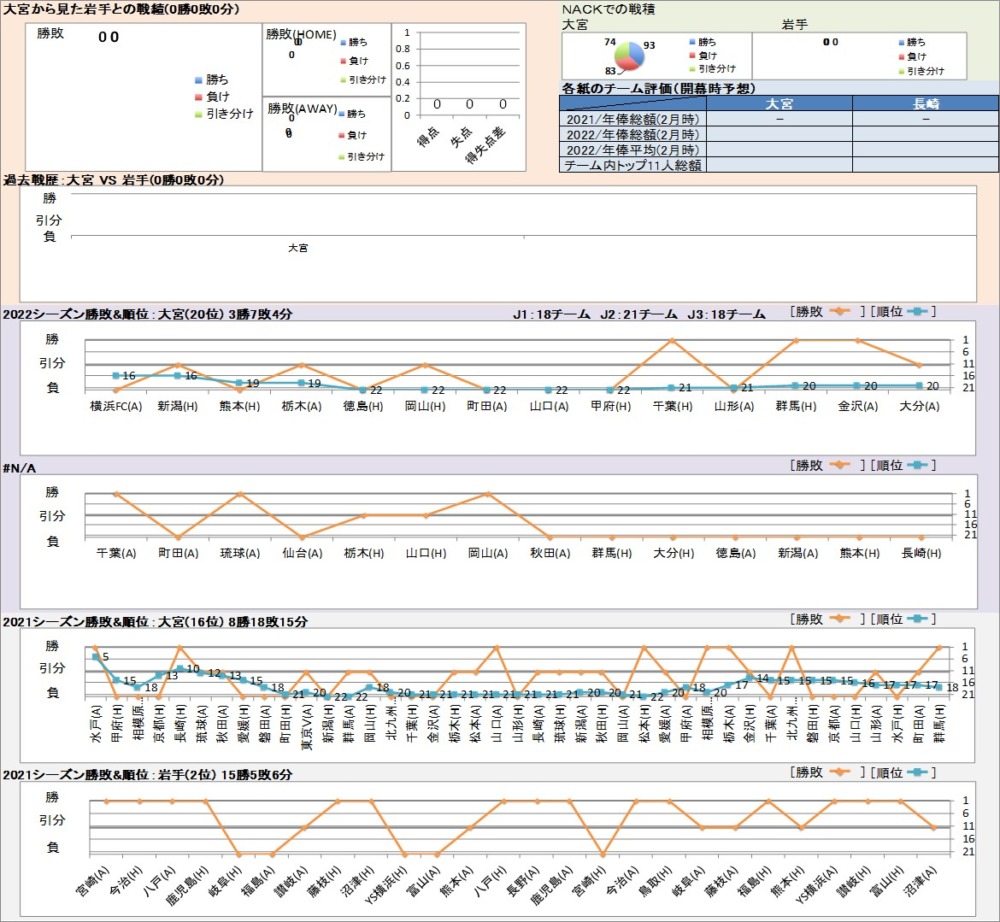Click the 大宮 column header in team evaluation table
Viewport: 1000px width, 922px height.
pyautogui.click(x=779, y=103)
